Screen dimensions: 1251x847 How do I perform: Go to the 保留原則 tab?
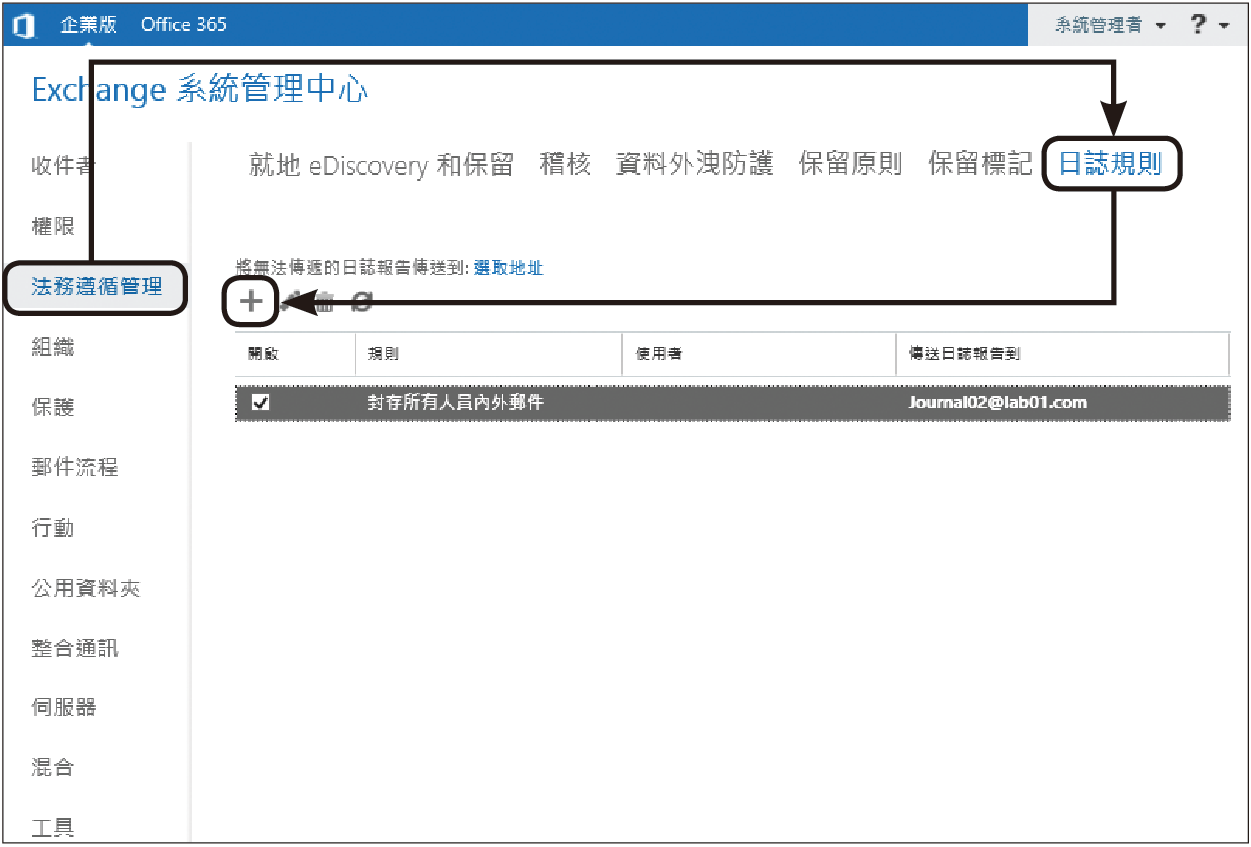click(x=851, y=164)
